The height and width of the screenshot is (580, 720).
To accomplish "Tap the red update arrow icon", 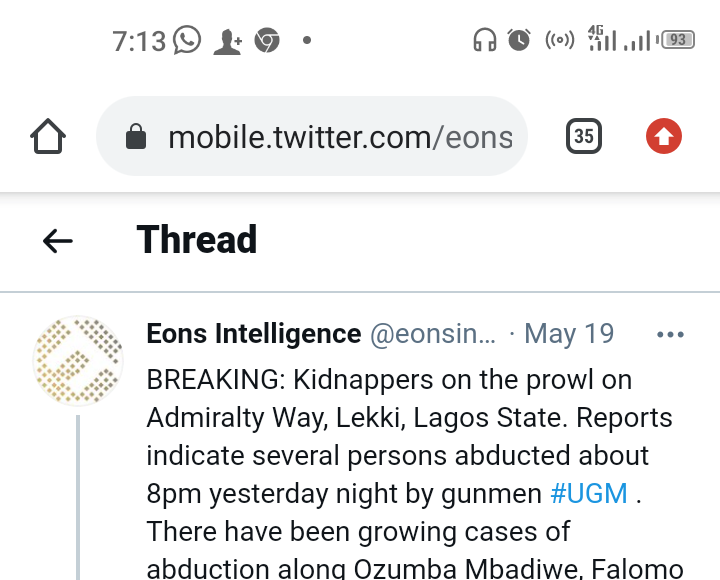I will 664,136.
